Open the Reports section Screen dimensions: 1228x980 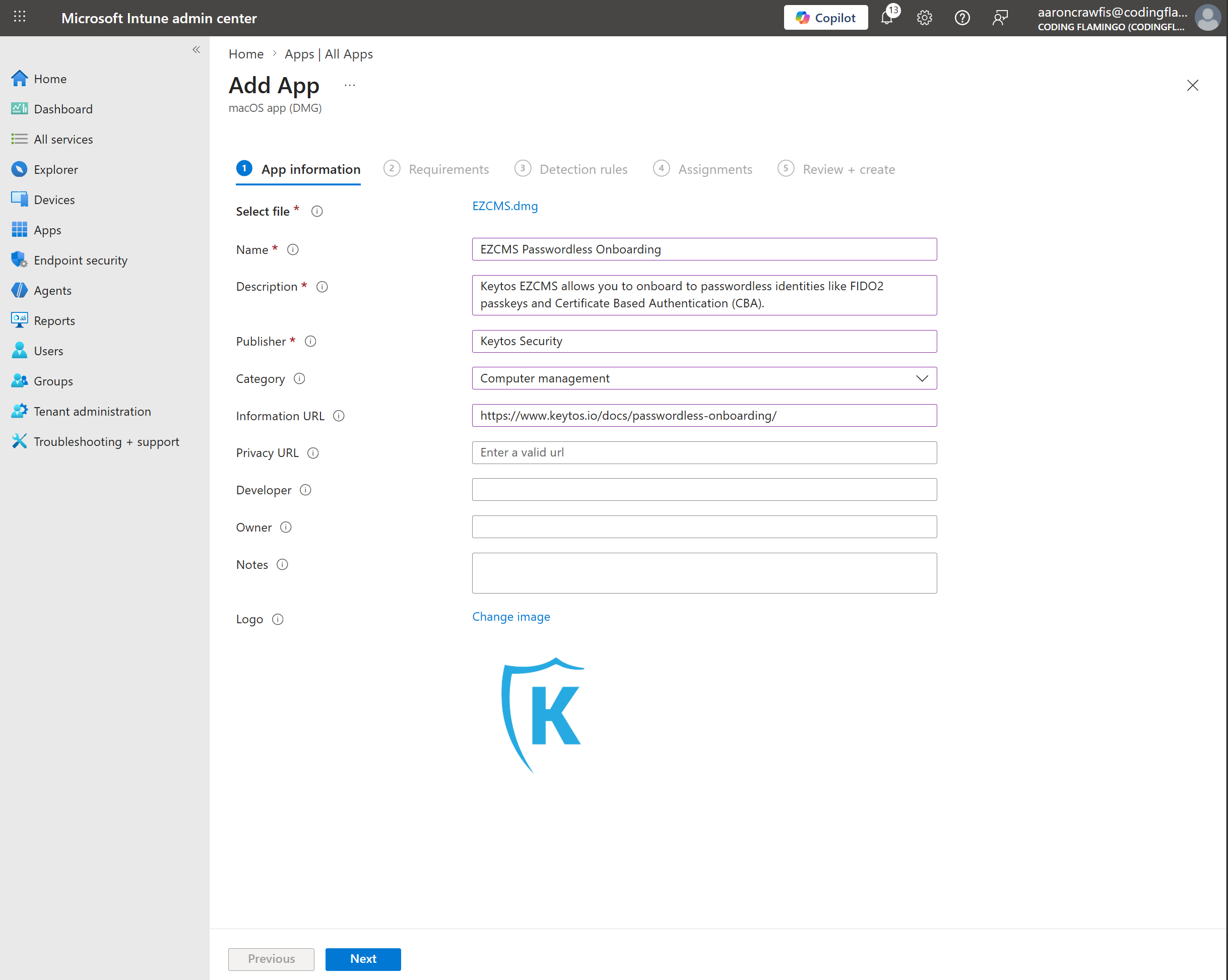click(x=54, y=320)
